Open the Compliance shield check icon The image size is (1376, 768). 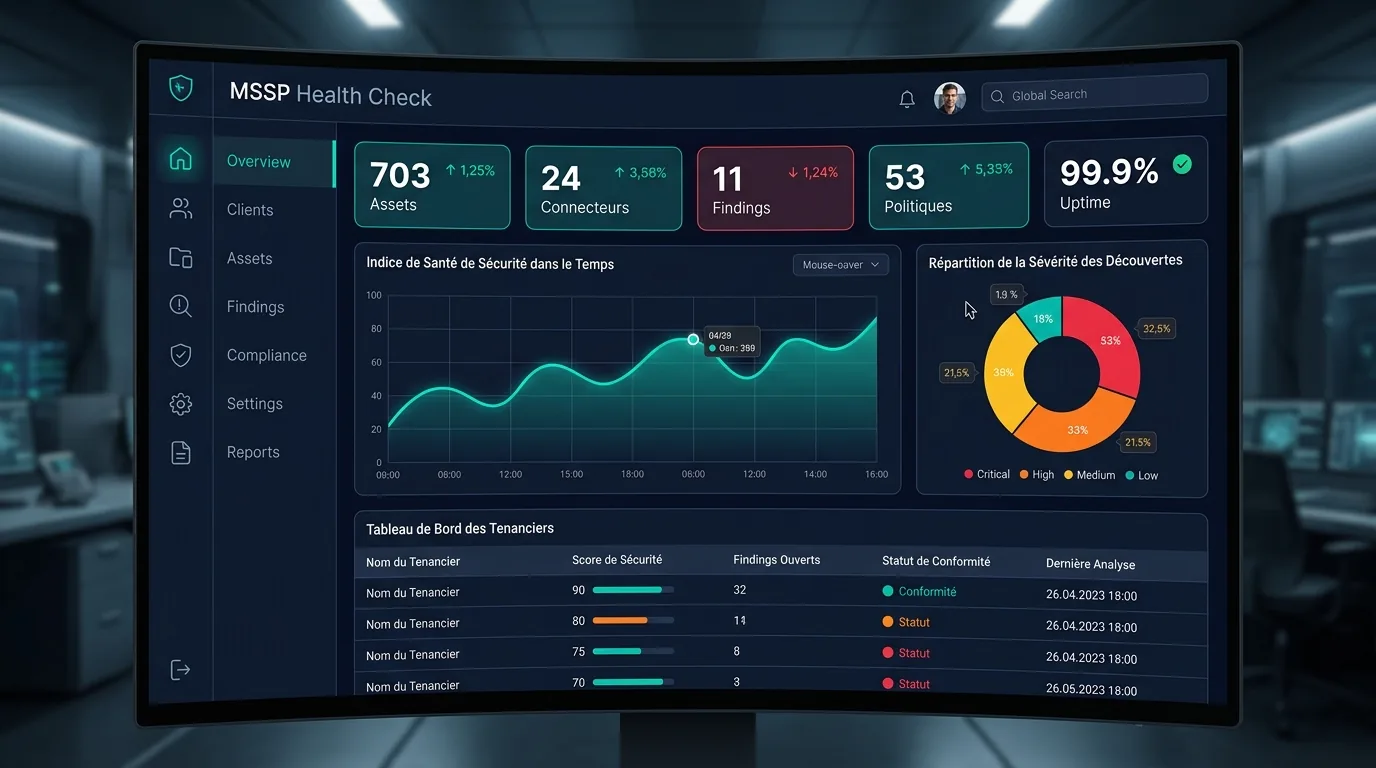click(181, 355)
